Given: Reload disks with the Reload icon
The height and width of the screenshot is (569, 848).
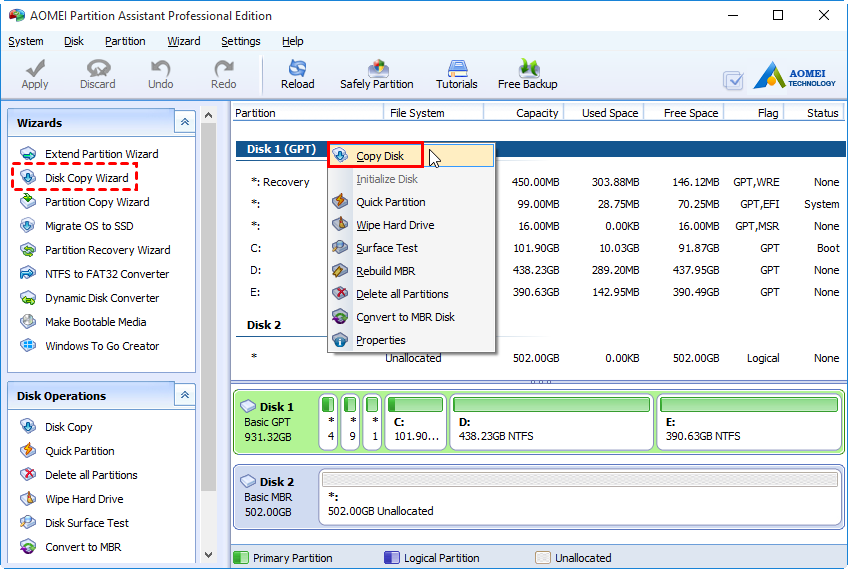Looking at the screenshot, I should click(297, 74).
